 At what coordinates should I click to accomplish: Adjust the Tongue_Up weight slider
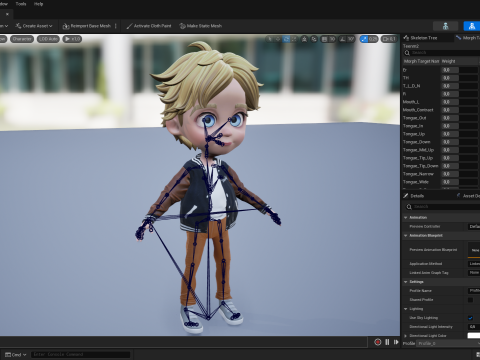(460, 134)
